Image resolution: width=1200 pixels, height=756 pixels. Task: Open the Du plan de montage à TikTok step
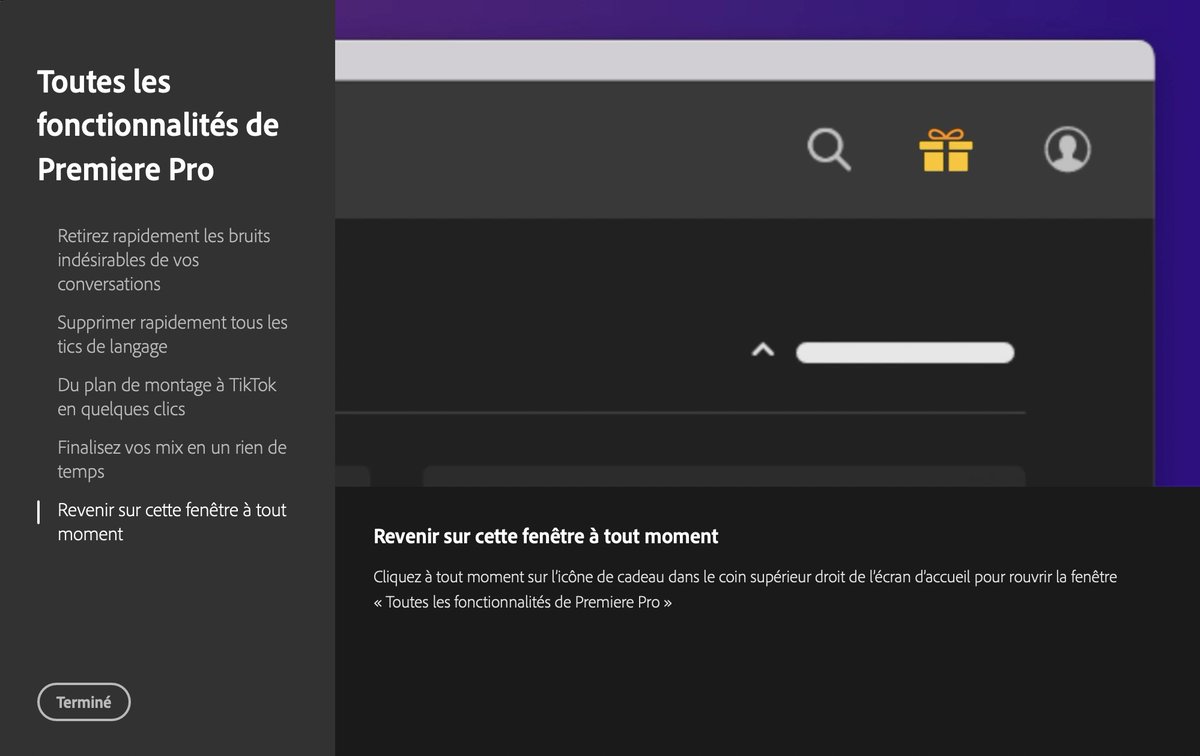(x=168, y=396)
